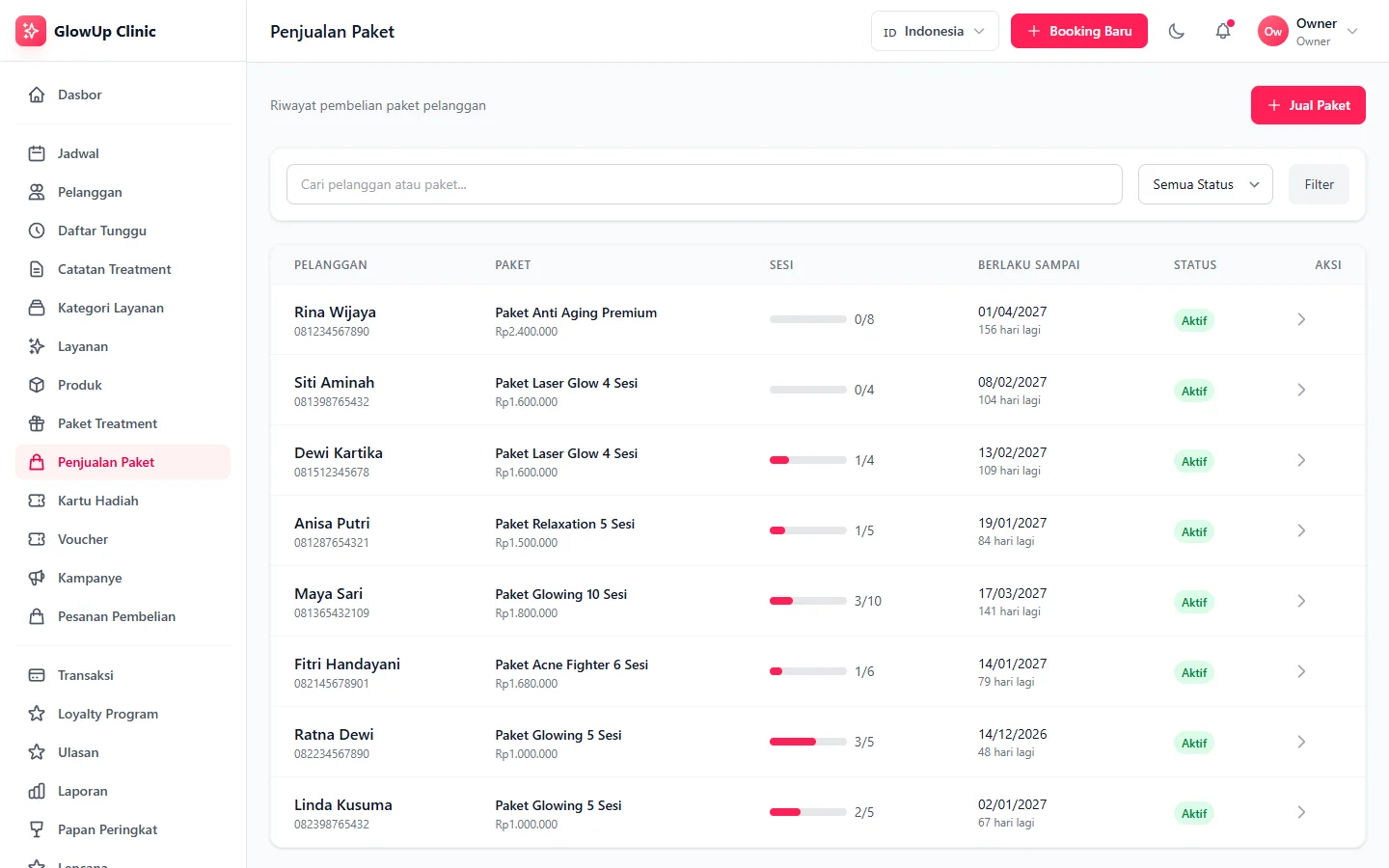Click the Filter button
The width and height of the screenshot is (1389, 868).
(x=1319, y=184)
